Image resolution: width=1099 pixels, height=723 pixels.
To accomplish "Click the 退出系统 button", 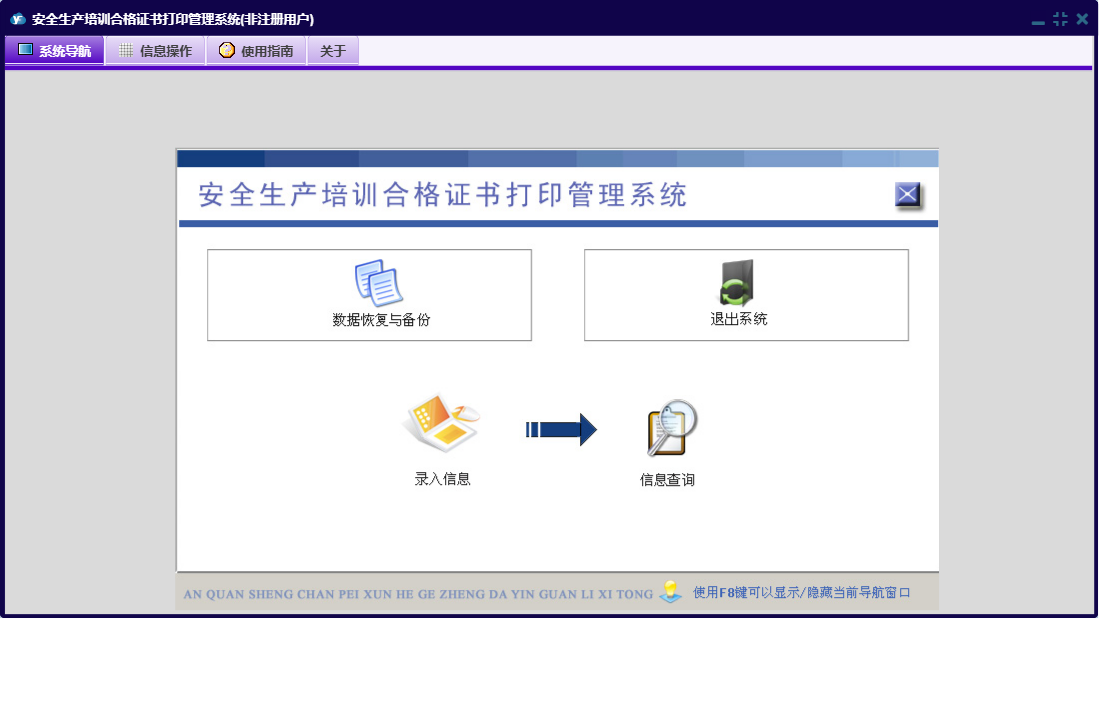I will pos(746,295).
